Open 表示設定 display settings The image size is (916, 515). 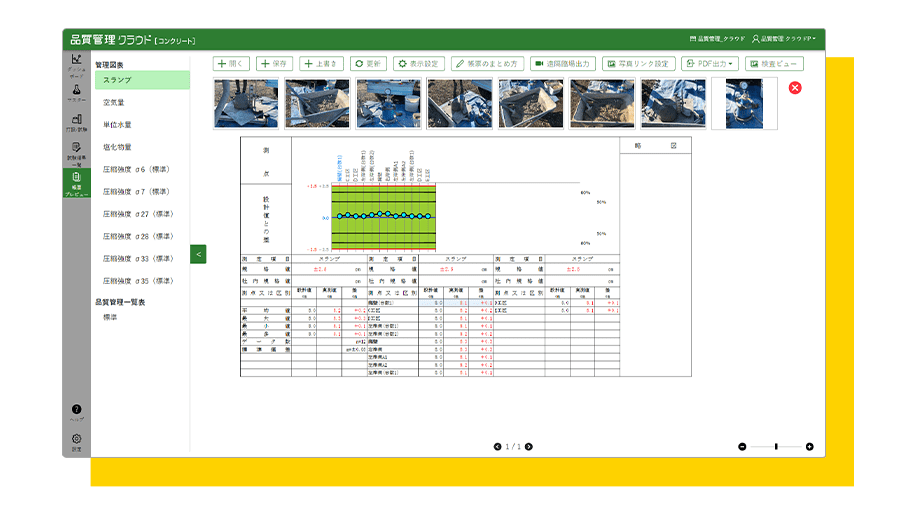pyautogui.click(x=419, y=64)
